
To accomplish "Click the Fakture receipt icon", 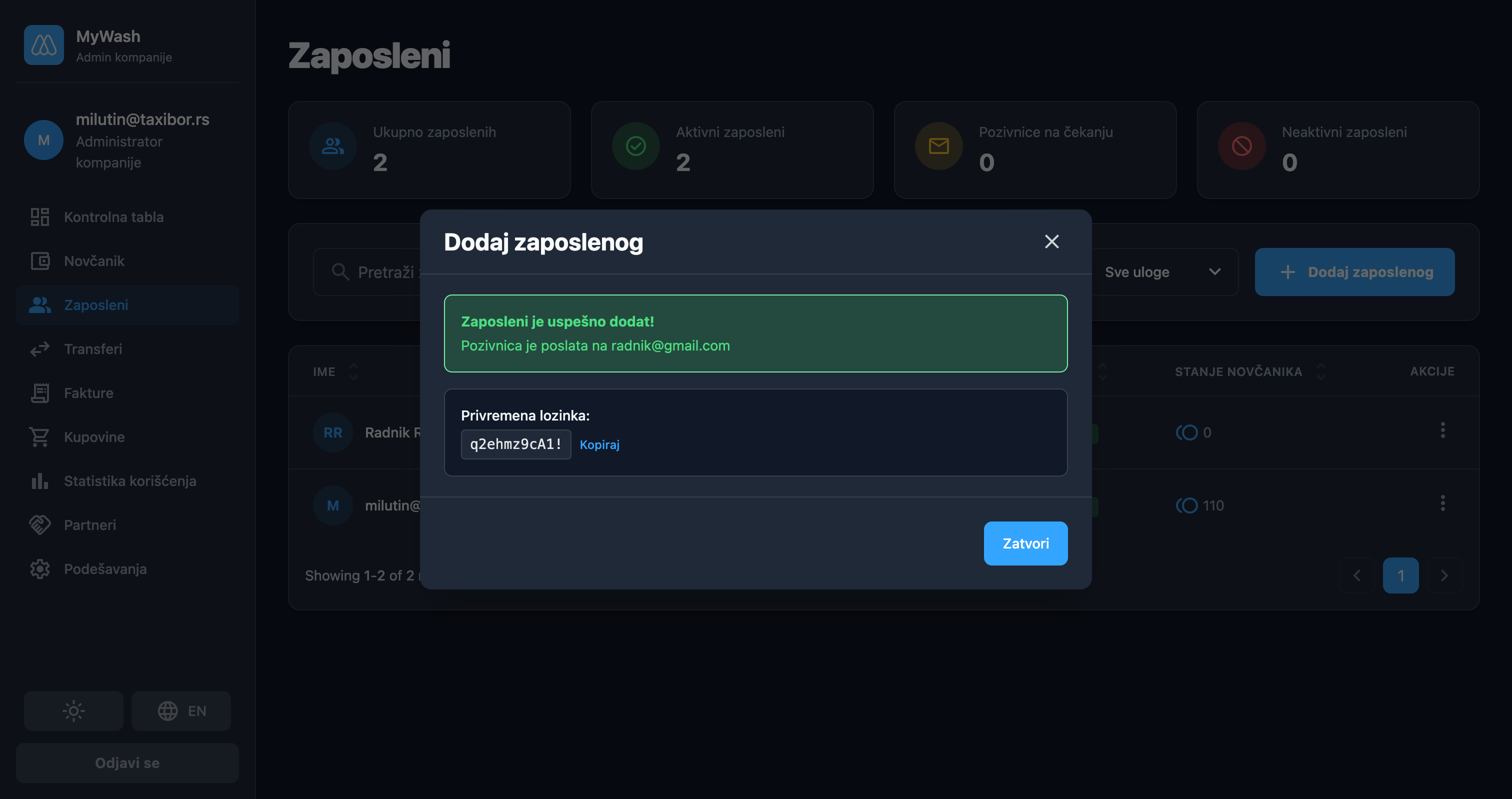I will pos(40,393).
